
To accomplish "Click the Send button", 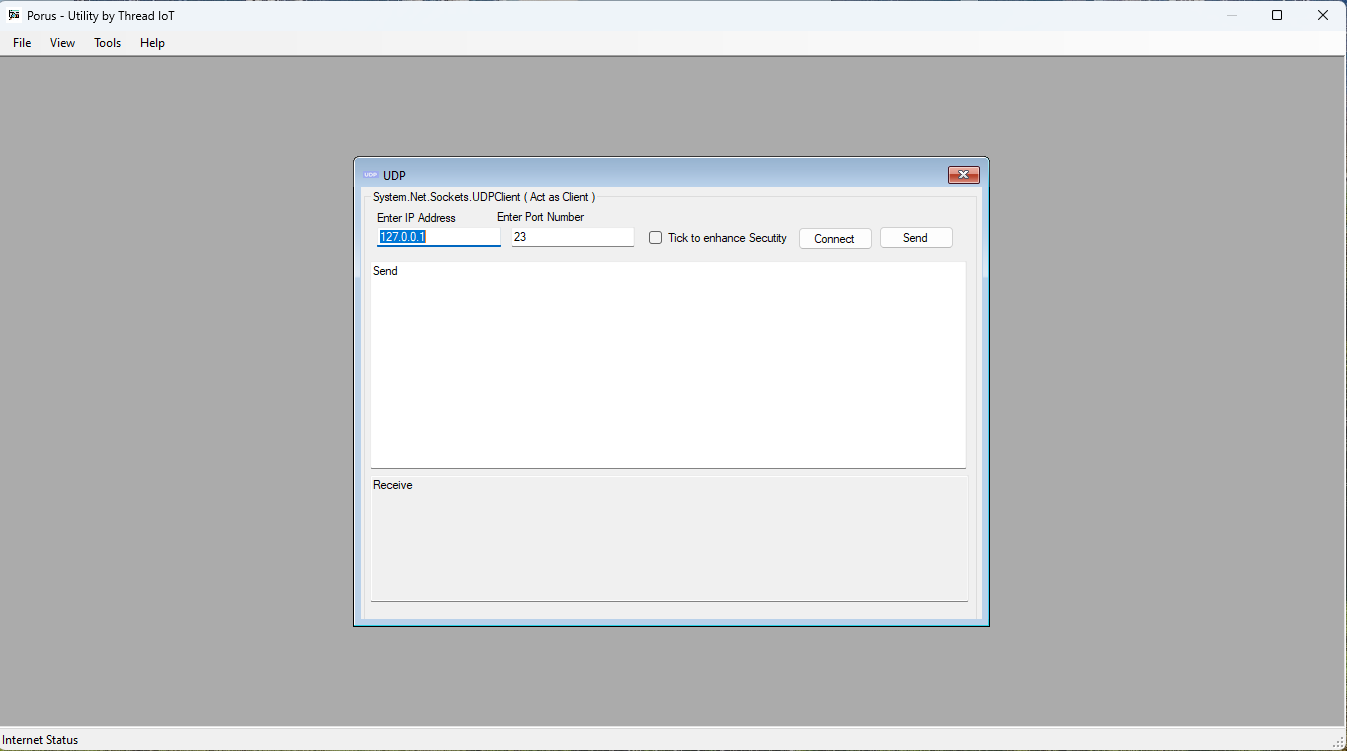I will [x=915, y=238].
